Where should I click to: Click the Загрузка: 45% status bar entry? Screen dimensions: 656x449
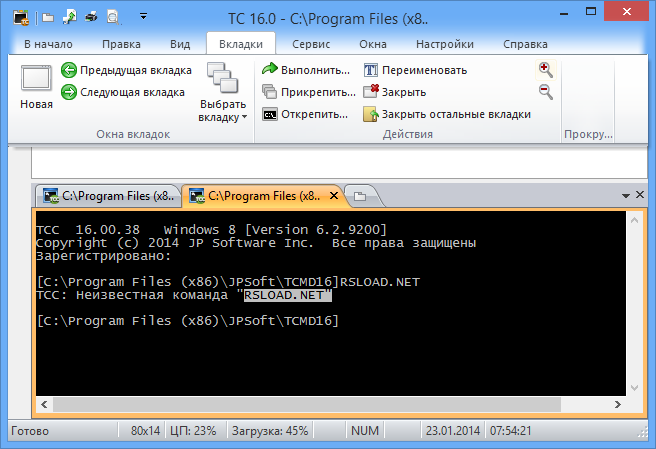[270, 431]
